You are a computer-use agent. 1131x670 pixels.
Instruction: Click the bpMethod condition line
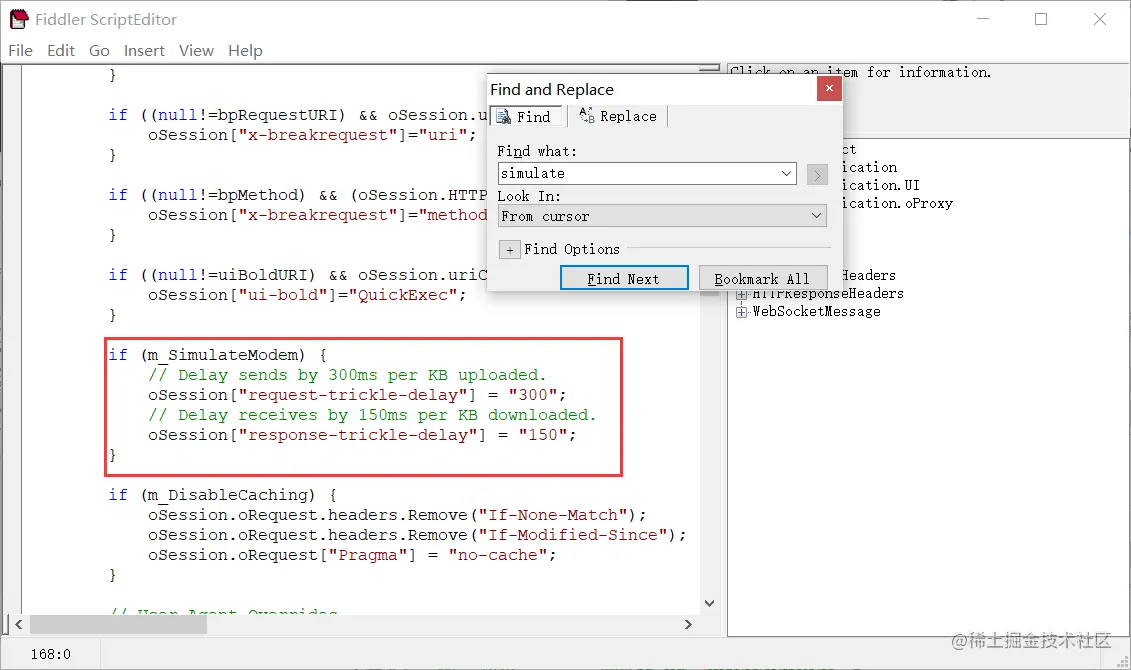coord(298,195)
